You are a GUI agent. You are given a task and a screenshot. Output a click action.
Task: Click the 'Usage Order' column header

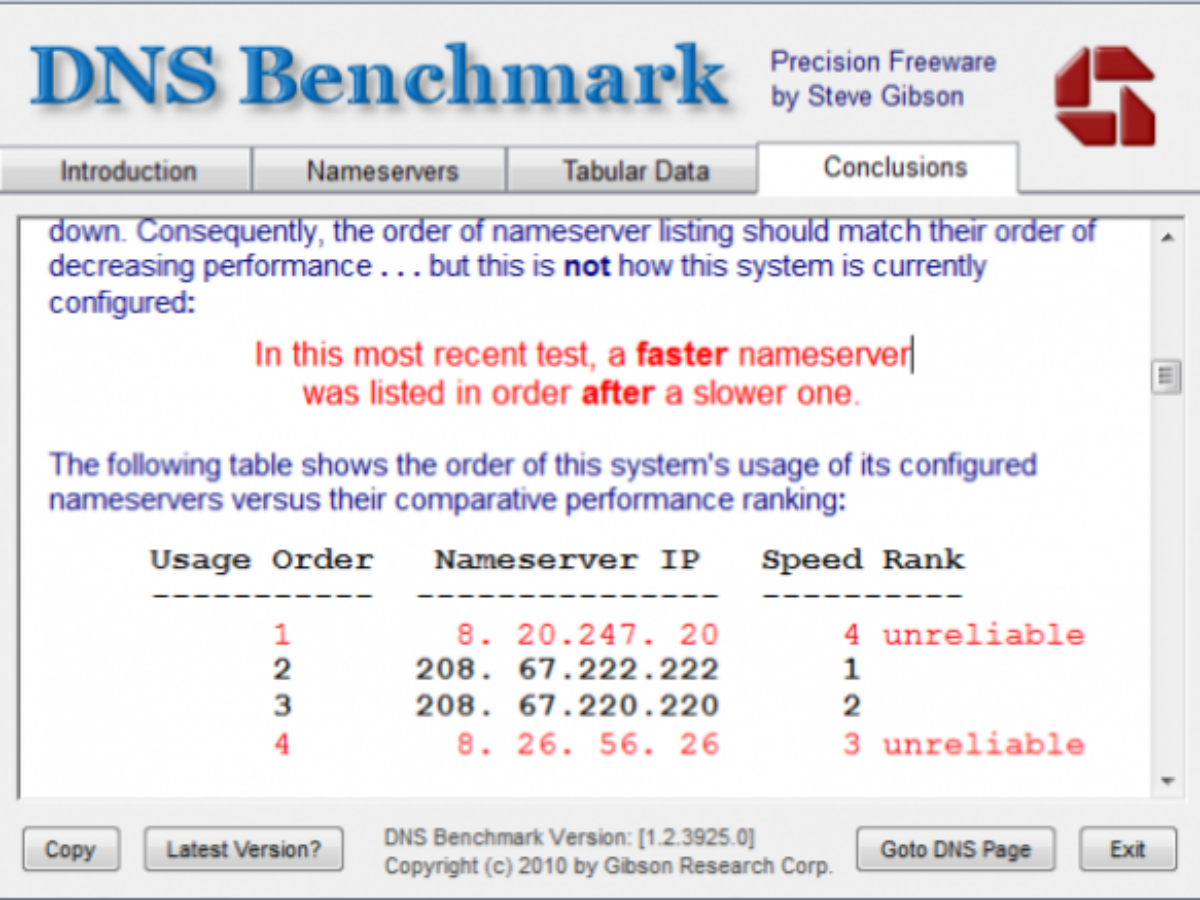261,559
